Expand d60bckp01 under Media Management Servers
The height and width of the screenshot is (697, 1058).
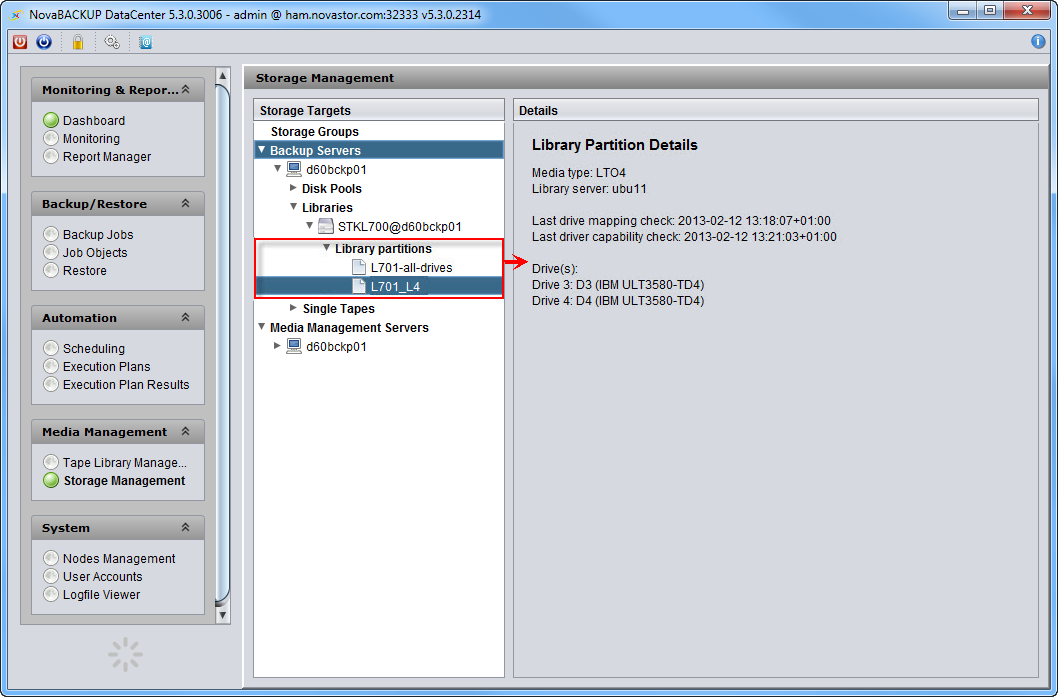(277, 345)
